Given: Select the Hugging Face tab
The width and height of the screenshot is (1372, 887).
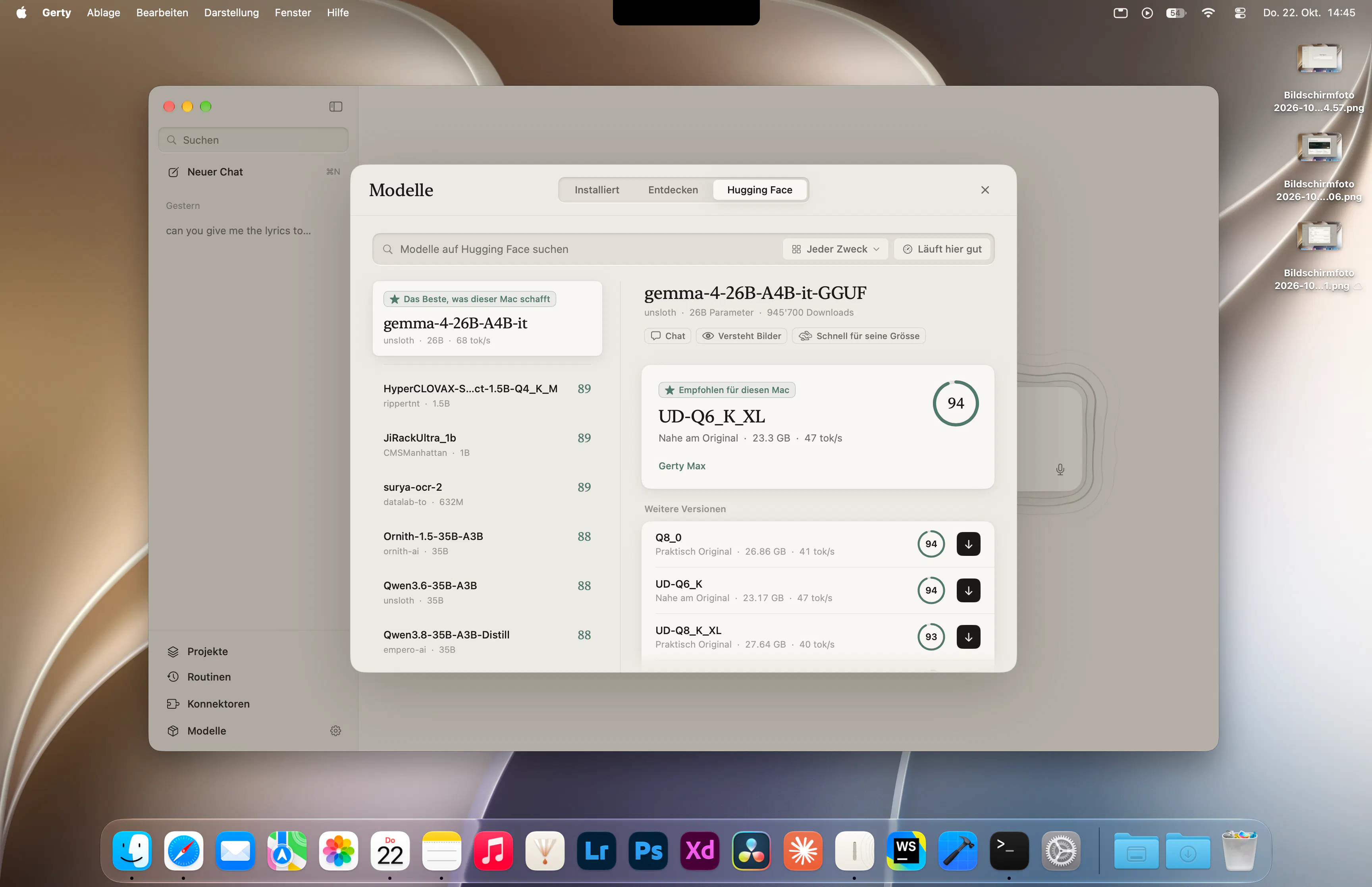Looking at the screenshot, I should [x=759, y=189].
